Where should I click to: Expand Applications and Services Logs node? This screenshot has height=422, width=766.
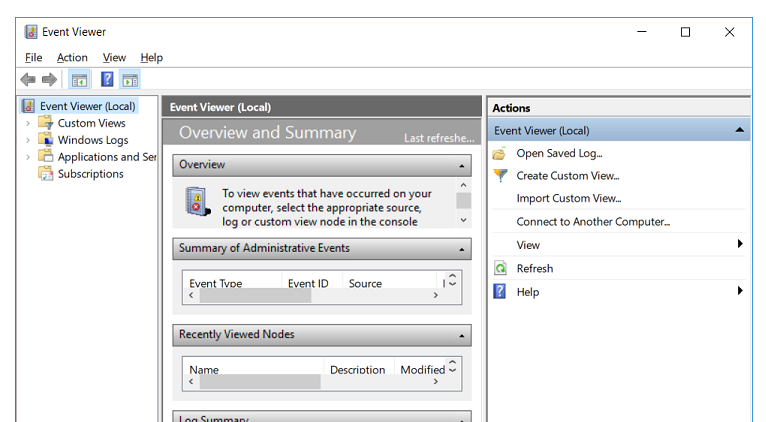(28, 157)
